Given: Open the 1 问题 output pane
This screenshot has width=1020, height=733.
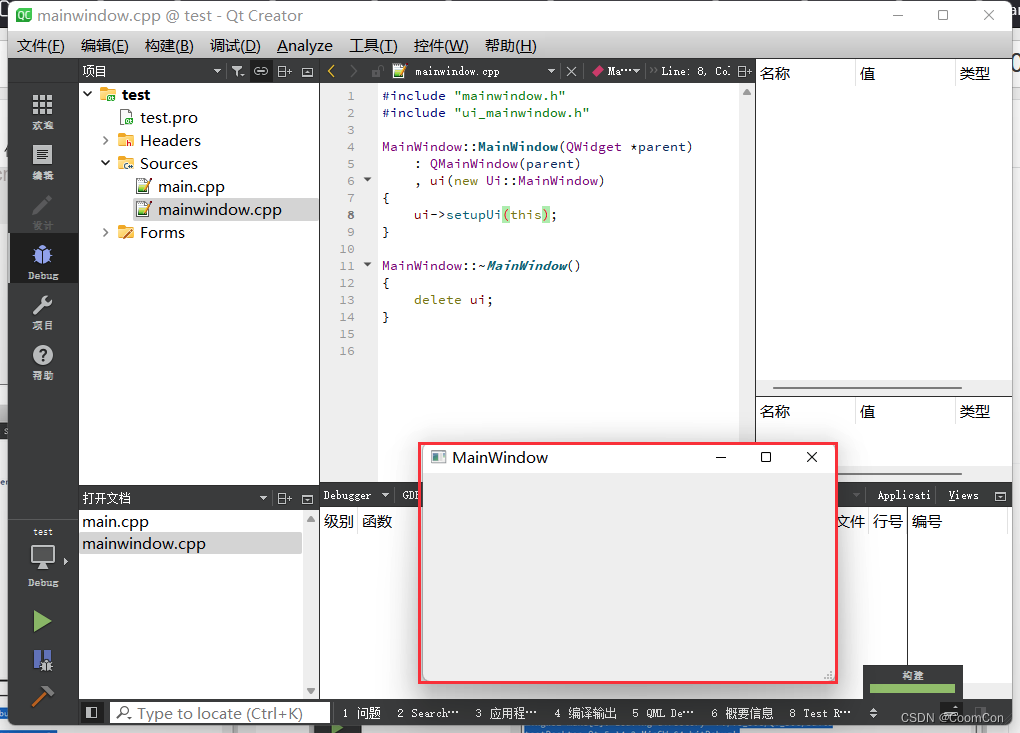Looking at the screenshot, I should point(362,713).
